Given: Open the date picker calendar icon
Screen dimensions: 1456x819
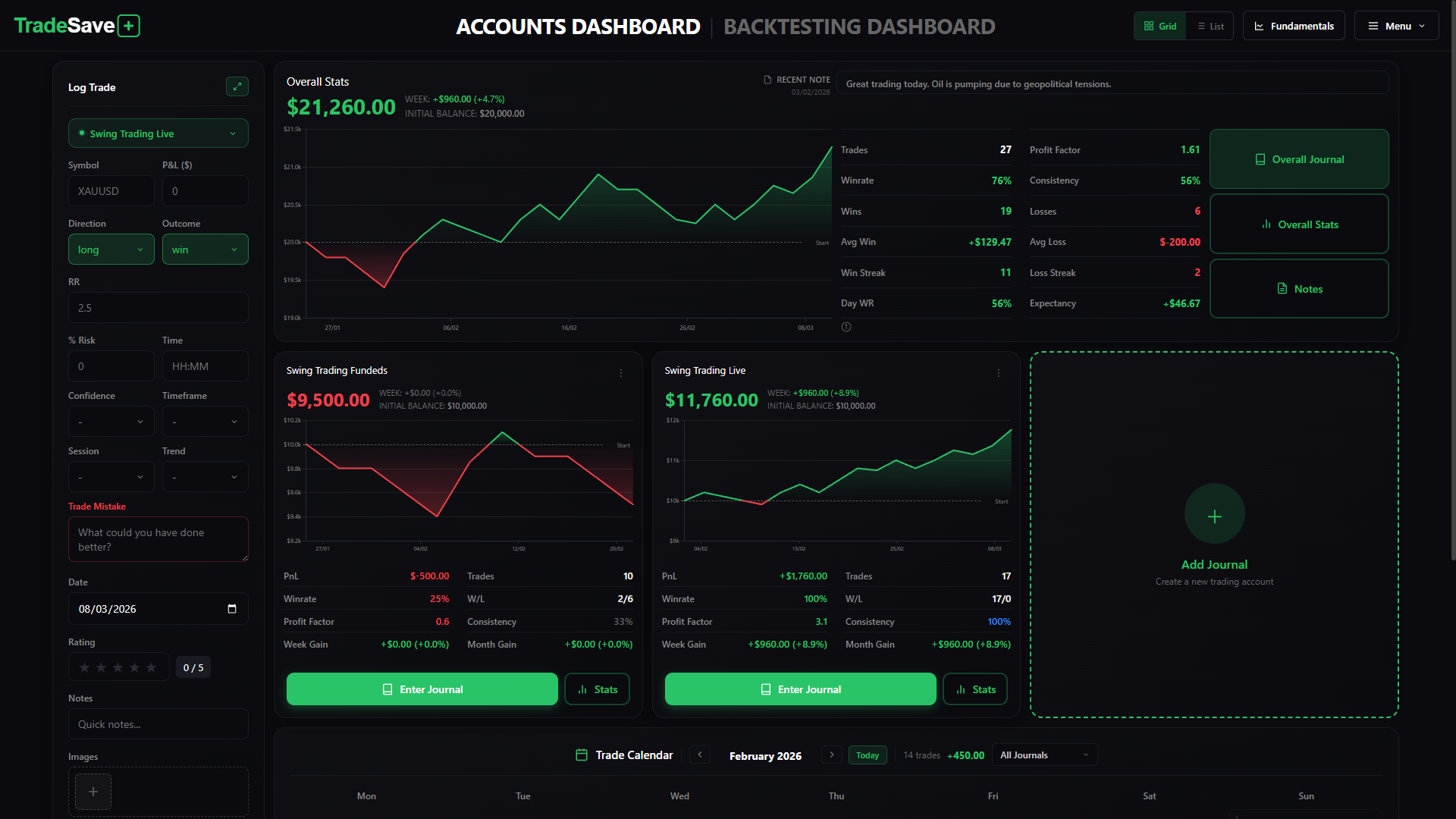Looking at the screenshot, I should click(x=232, y=609).
